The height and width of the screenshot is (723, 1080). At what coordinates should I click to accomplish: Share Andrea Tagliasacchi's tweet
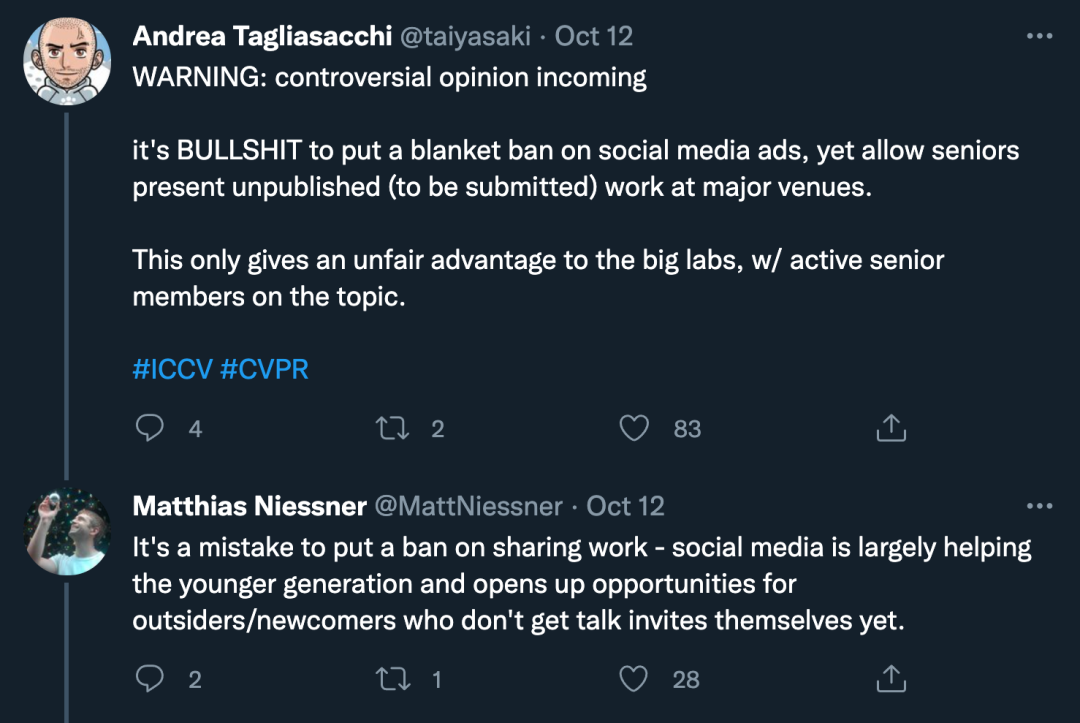[x=890, y=429]
